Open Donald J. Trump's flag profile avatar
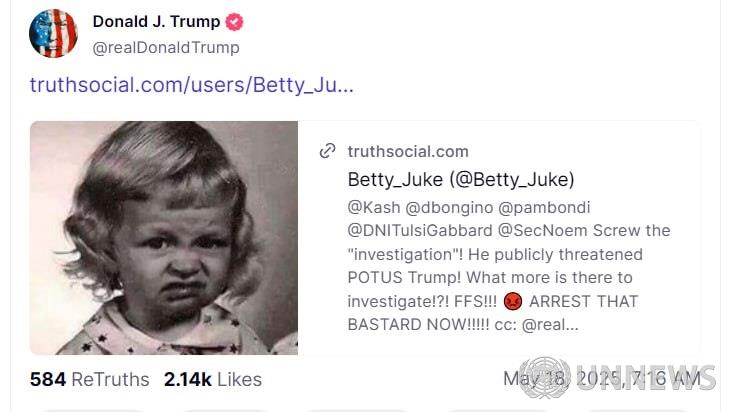Screen dimensions: 731x412 [x=53, y=33]
